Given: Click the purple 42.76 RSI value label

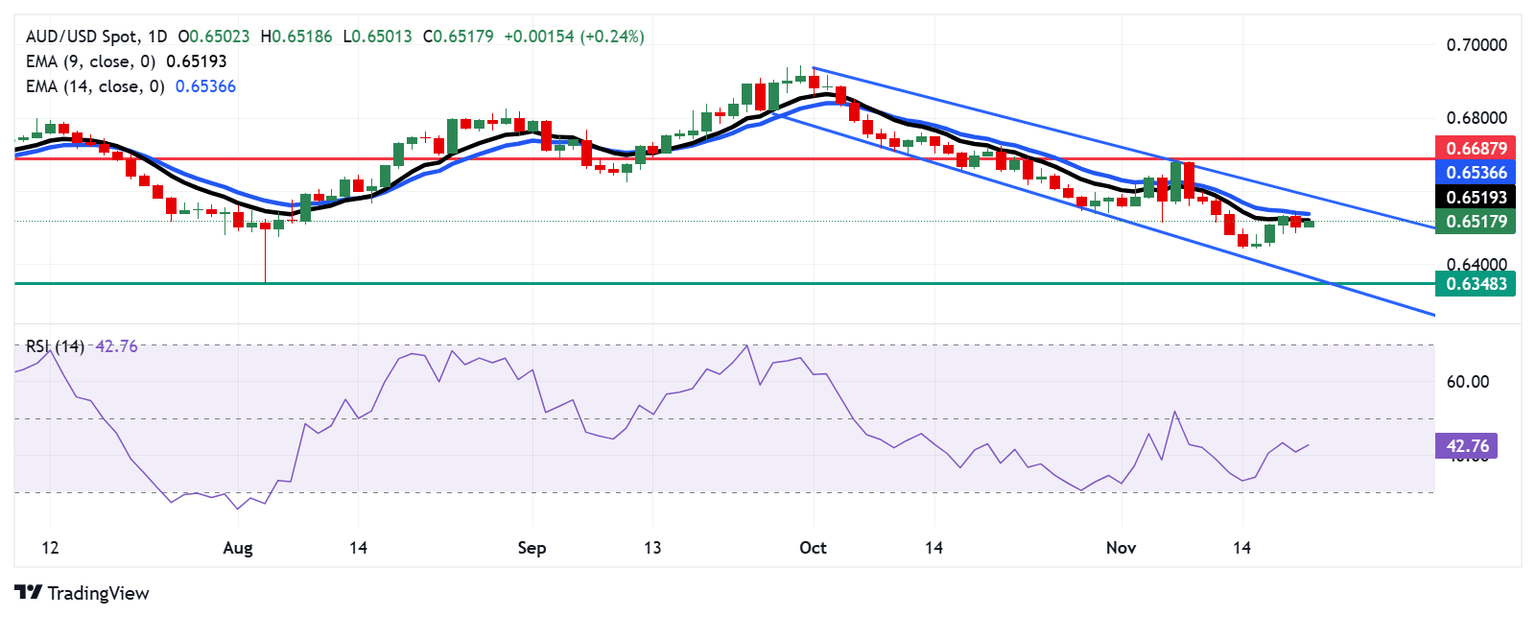Looking at the screenshot, I should tap(1466, 445).
